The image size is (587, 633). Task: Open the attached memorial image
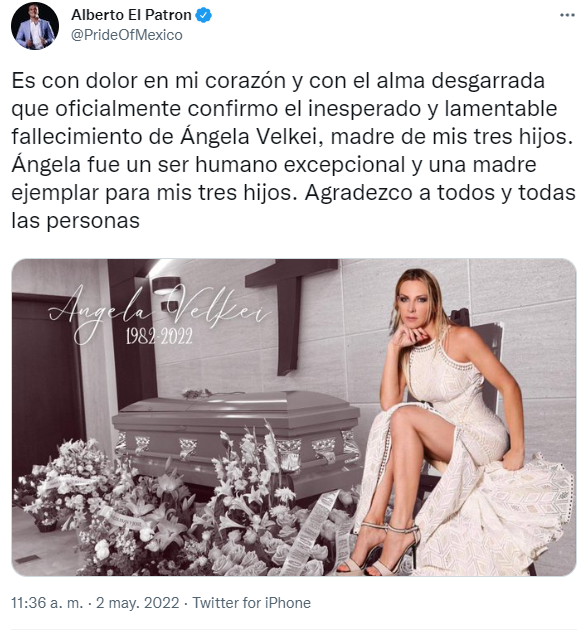coord(294,417)
